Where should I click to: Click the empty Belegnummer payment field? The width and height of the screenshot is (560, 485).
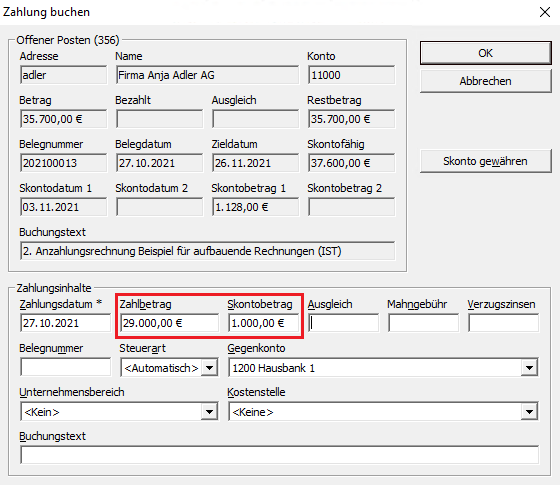point(66,367)
